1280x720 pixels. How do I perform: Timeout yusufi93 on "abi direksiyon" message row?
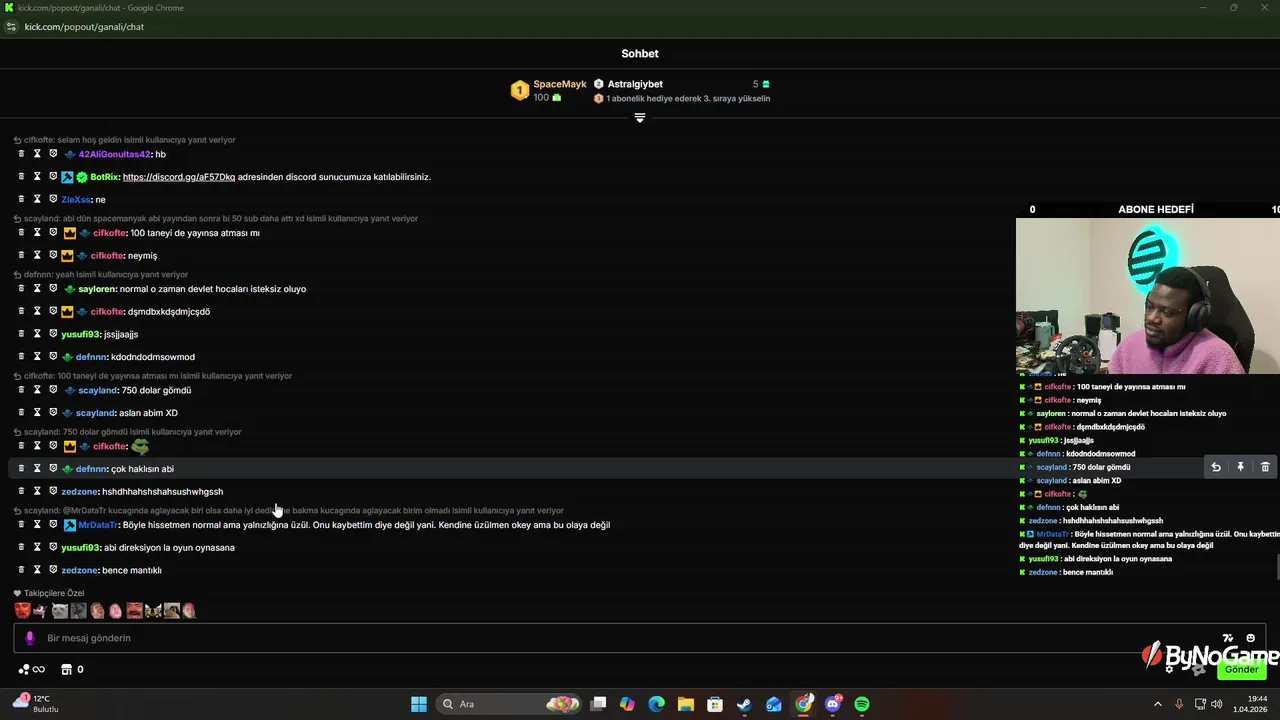point(37,547)
